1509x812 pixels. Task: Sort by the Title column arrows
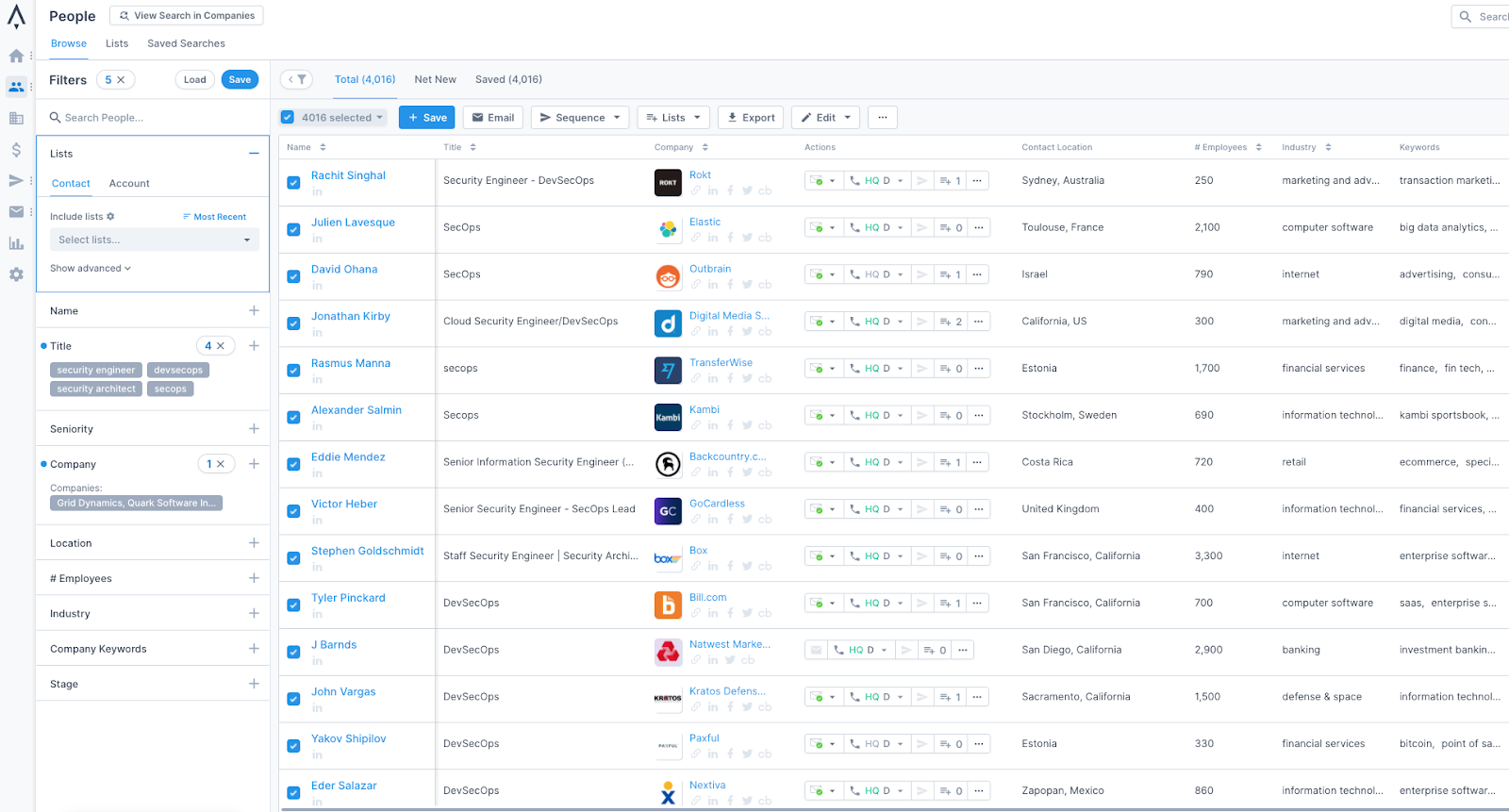473,147
